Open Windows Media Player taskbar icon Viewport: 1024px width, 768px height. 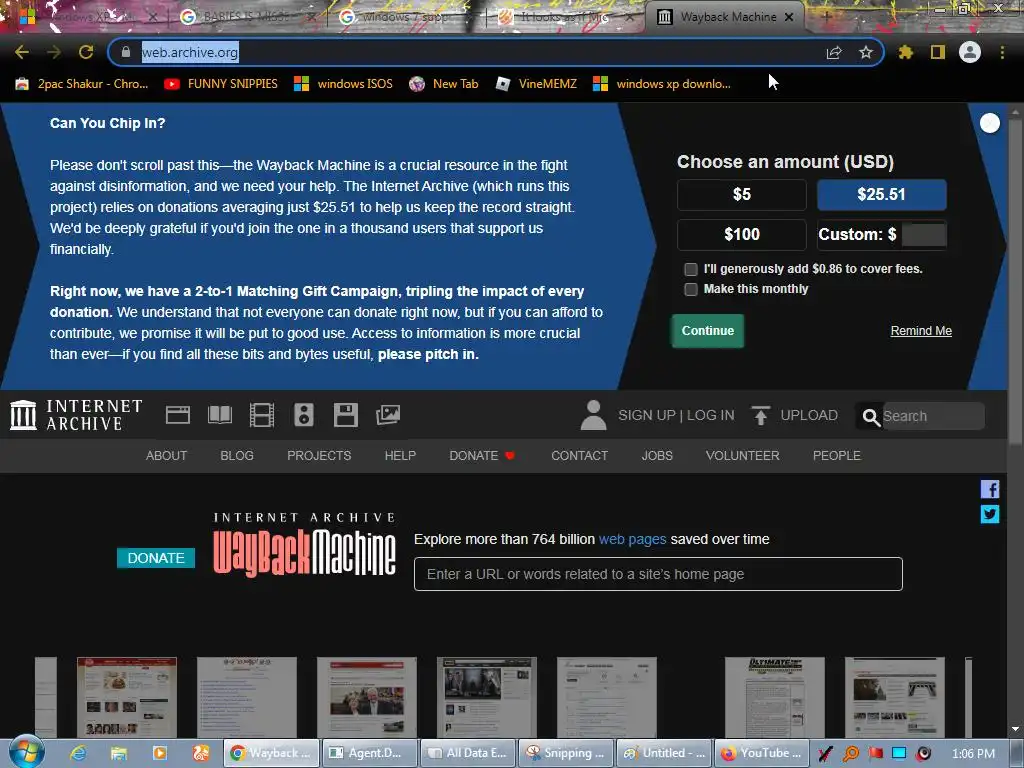tap(159, 753)
